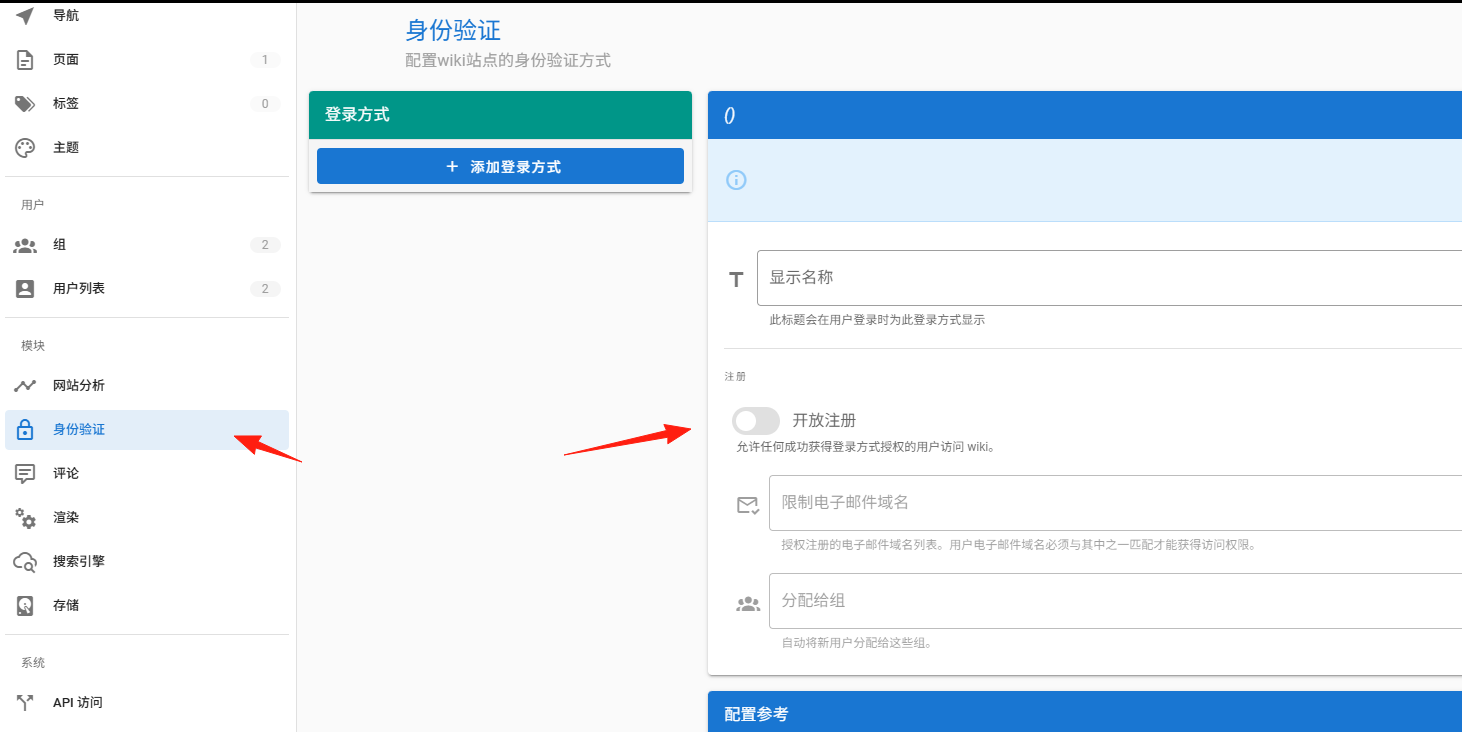
Task: Click the 添加登录方式 button
Action: coord(500,166)
